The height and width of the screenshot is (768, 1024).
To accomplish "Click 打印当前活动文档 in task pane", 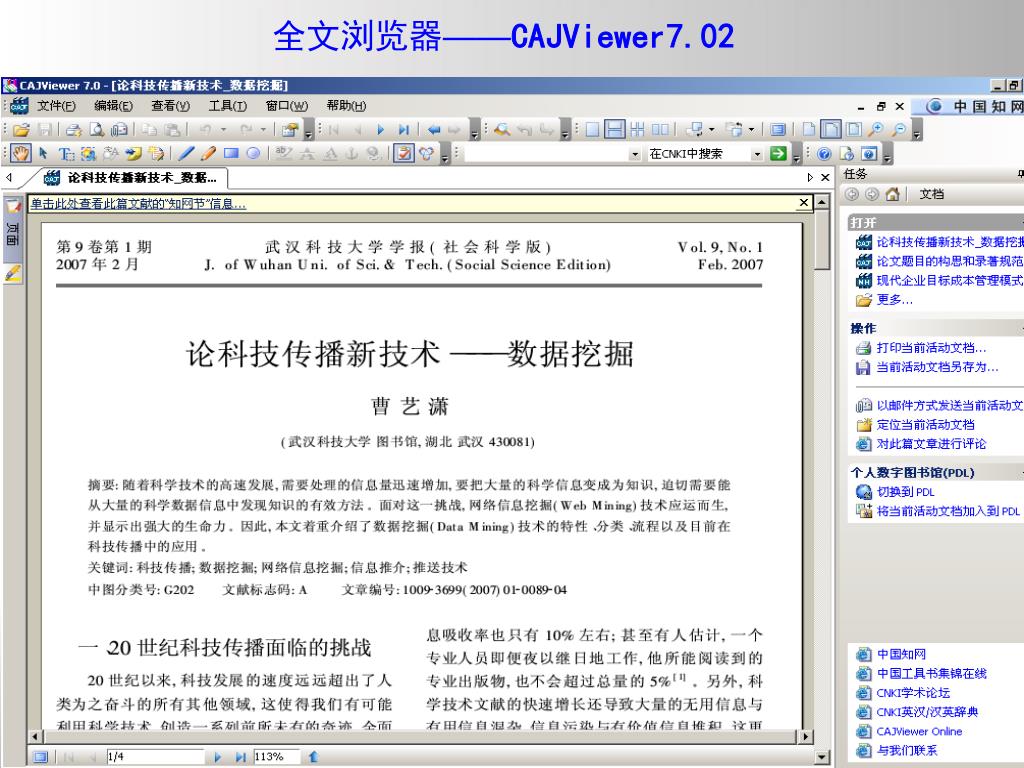I will [931, 347].
